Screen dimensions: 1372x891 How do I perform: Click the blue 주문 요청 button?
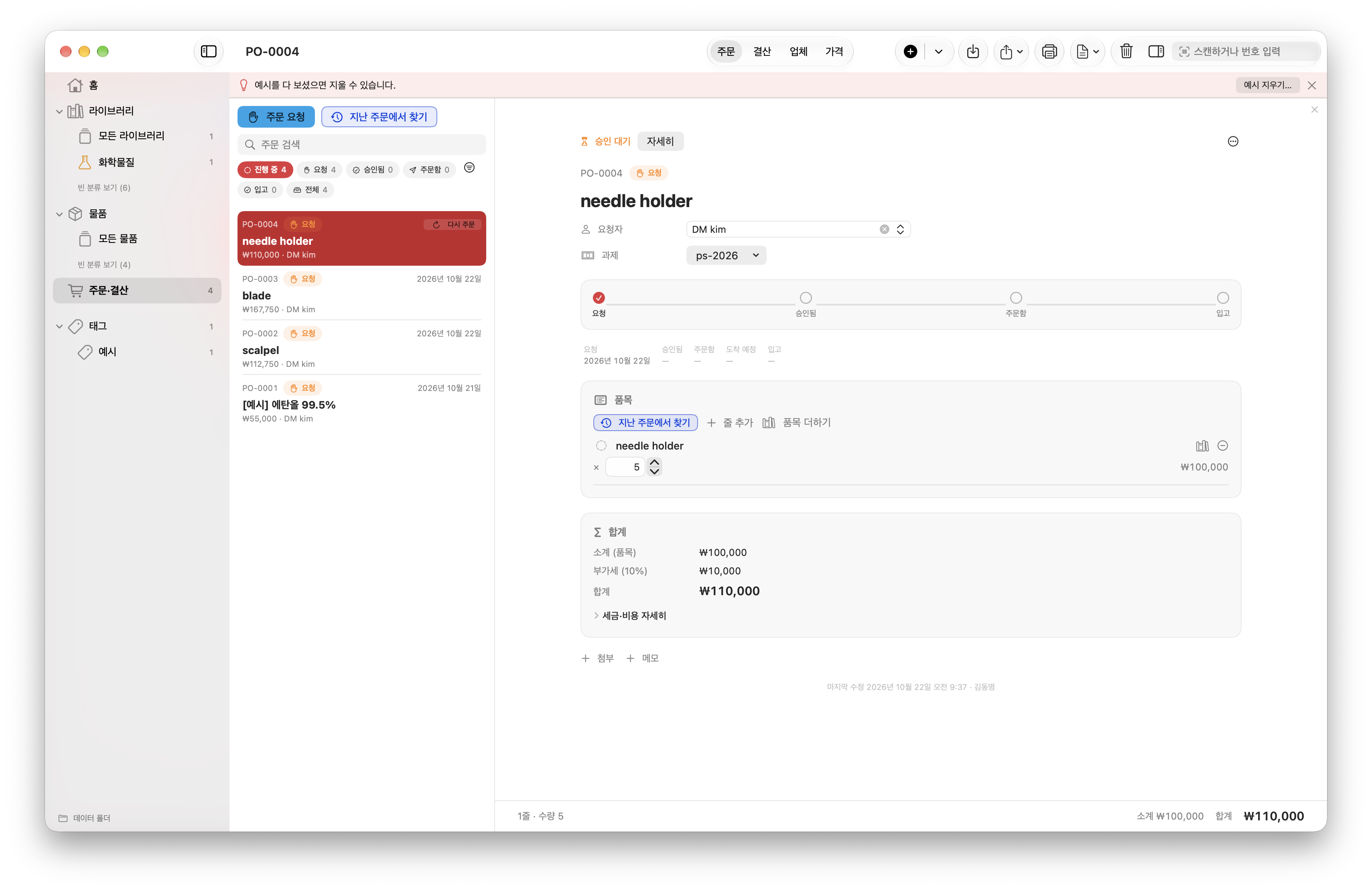pyautogui.click(x=276, y=116)
